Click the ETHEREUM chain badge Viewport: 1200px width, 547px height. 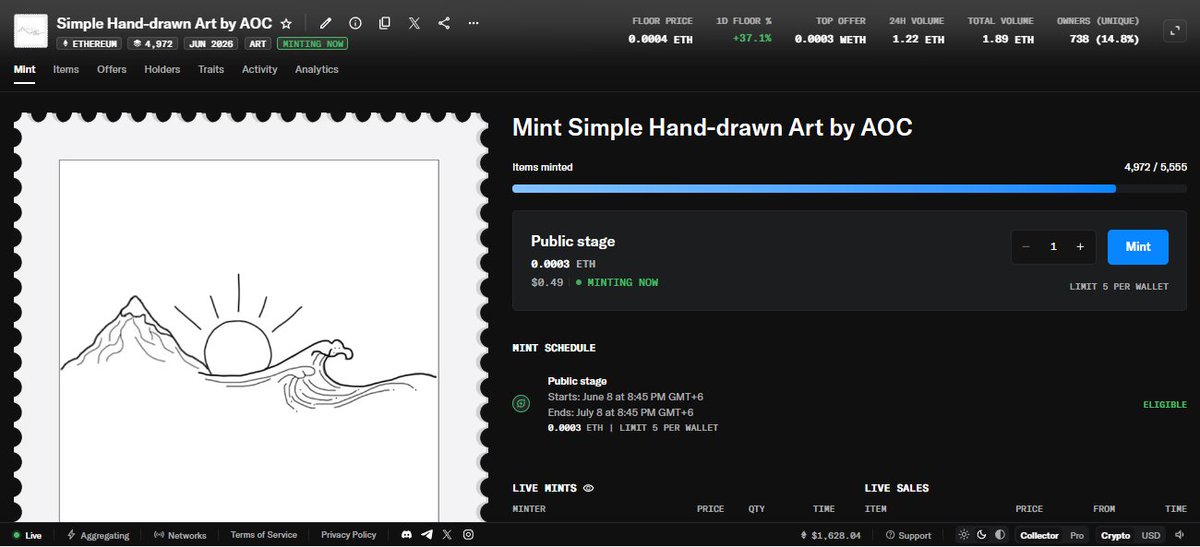(89, 44)
